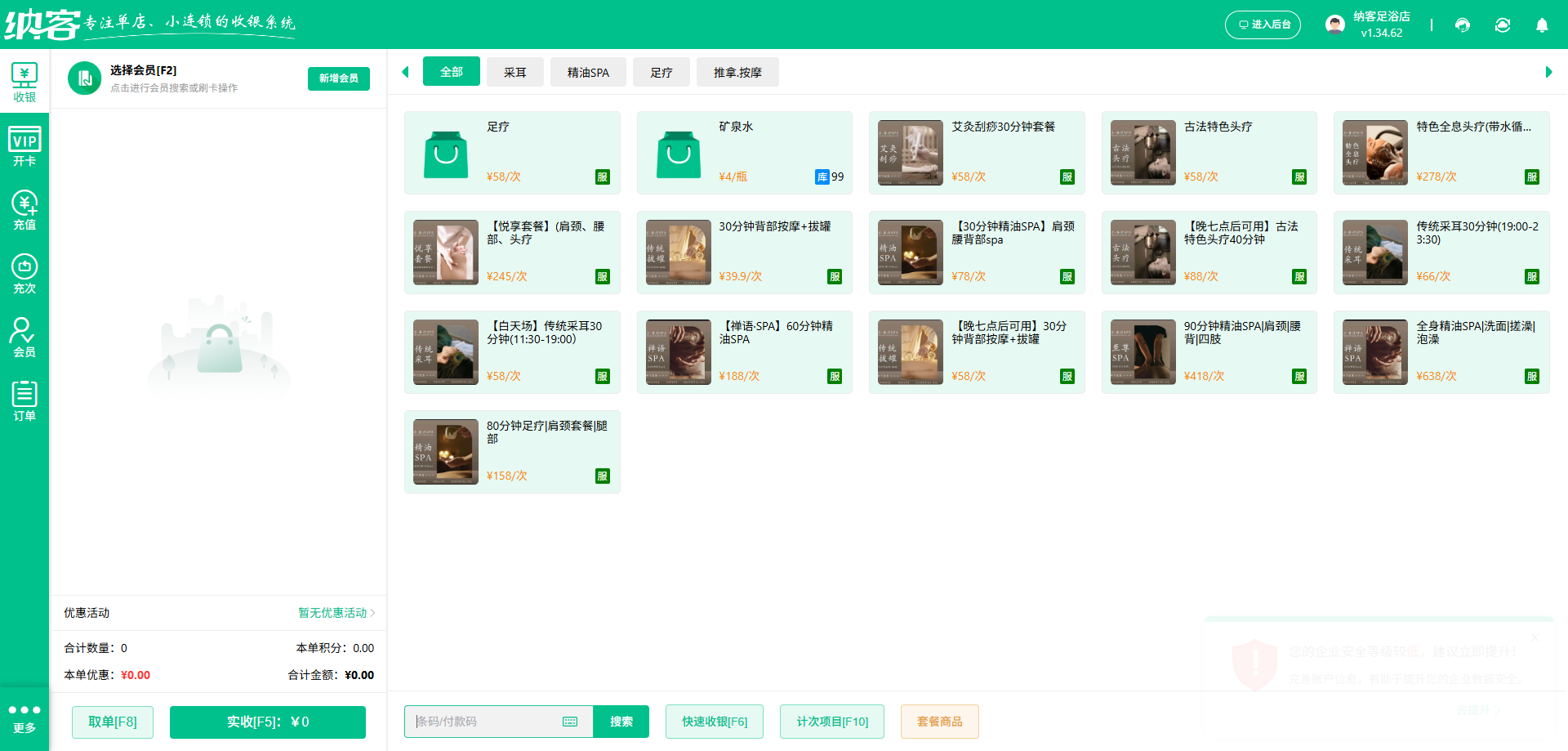Click the 服 badge on 90分钟精油SPA card

pyautogui.click(x=1299, y=376)
